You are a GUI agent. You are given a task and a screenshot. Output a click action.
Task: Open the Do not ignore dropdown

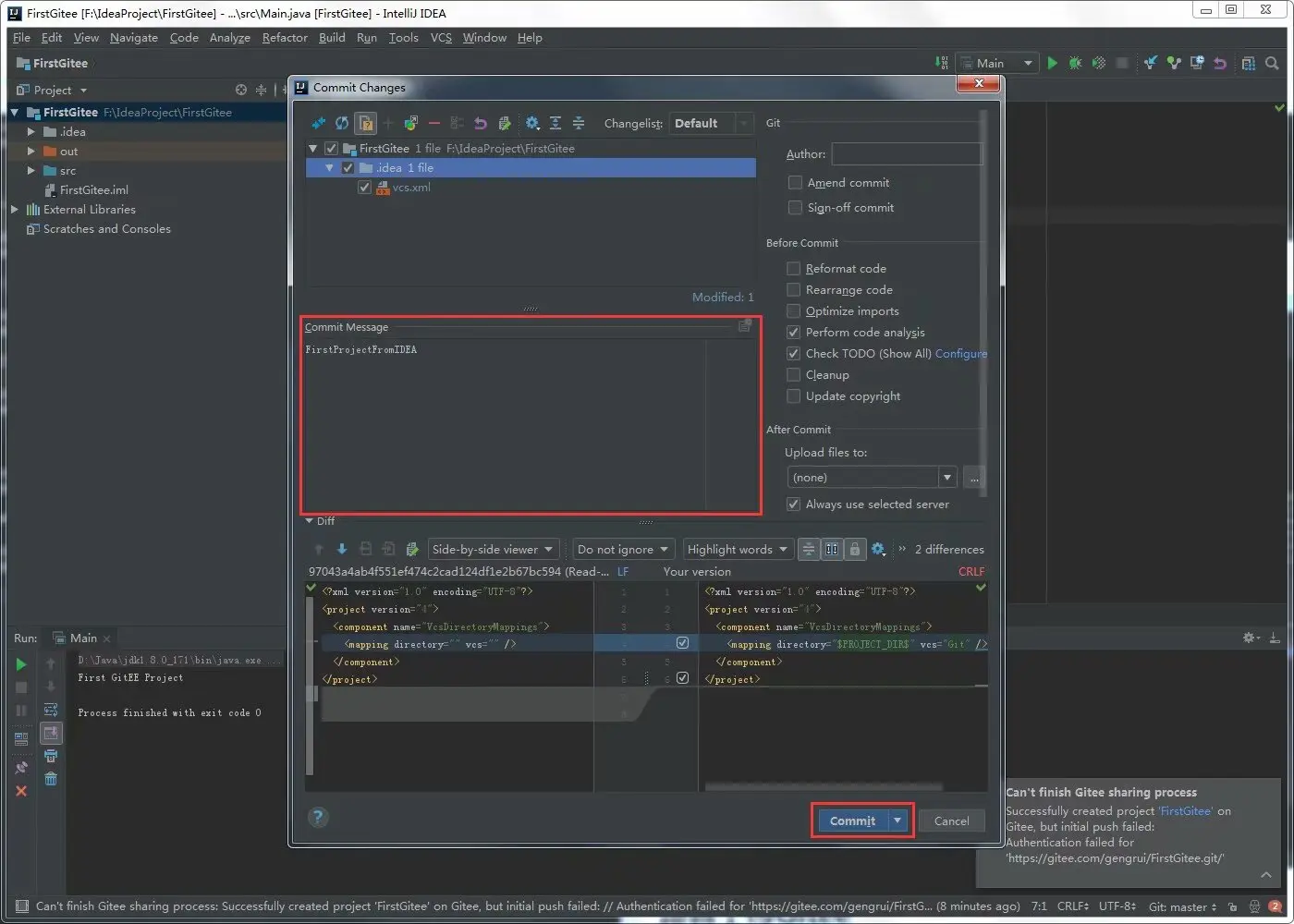click(x=624, y=549)
